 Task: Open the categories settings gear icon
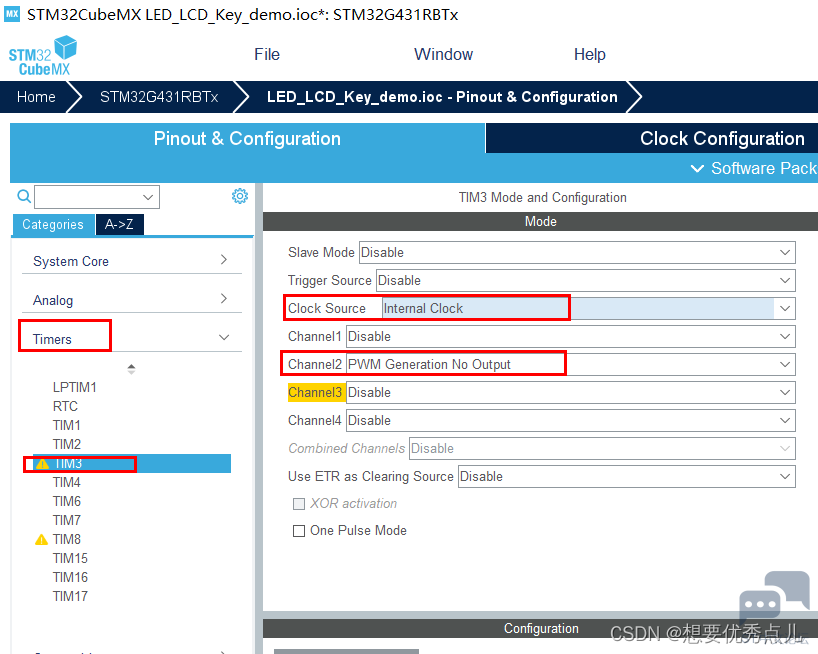[x=240, y=196]
